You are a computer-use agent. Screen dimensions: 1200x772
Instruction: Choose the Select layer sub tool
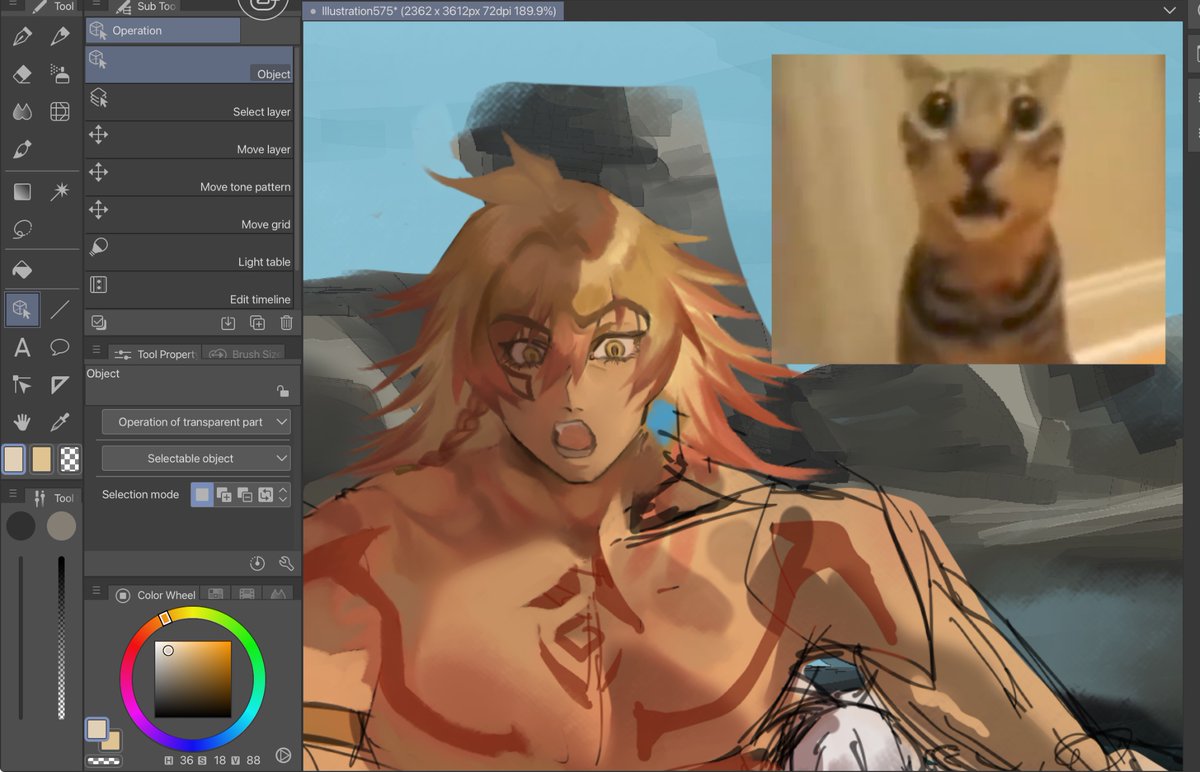click(x=189, y=103)
